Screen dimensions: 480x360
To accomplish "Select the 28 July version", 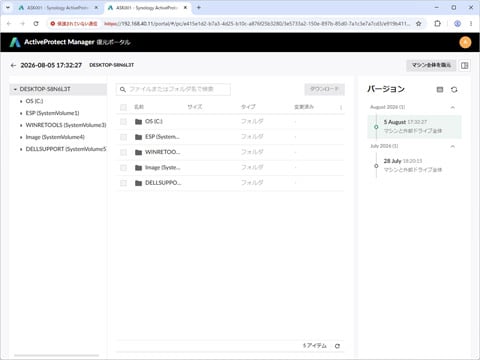I will [x=415, y=165].
